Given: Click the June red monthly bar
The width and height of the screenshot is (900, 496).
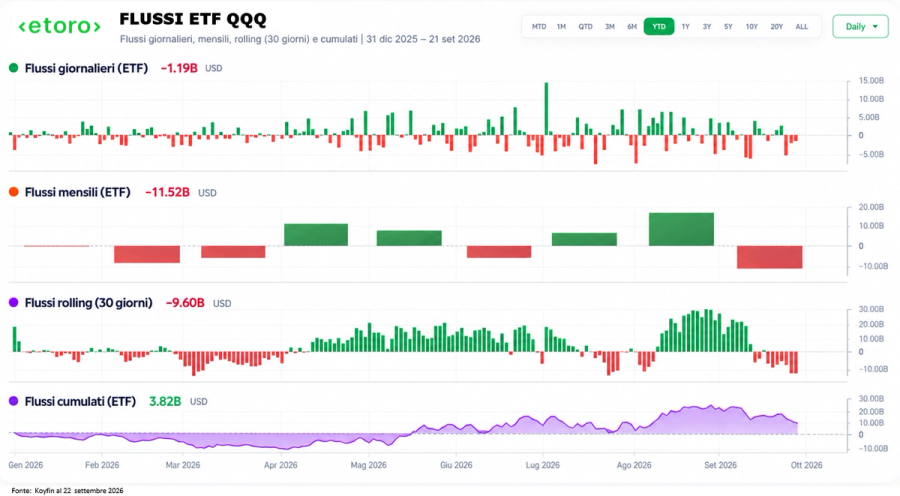Looking at the screenshot, I should (499, 251).
